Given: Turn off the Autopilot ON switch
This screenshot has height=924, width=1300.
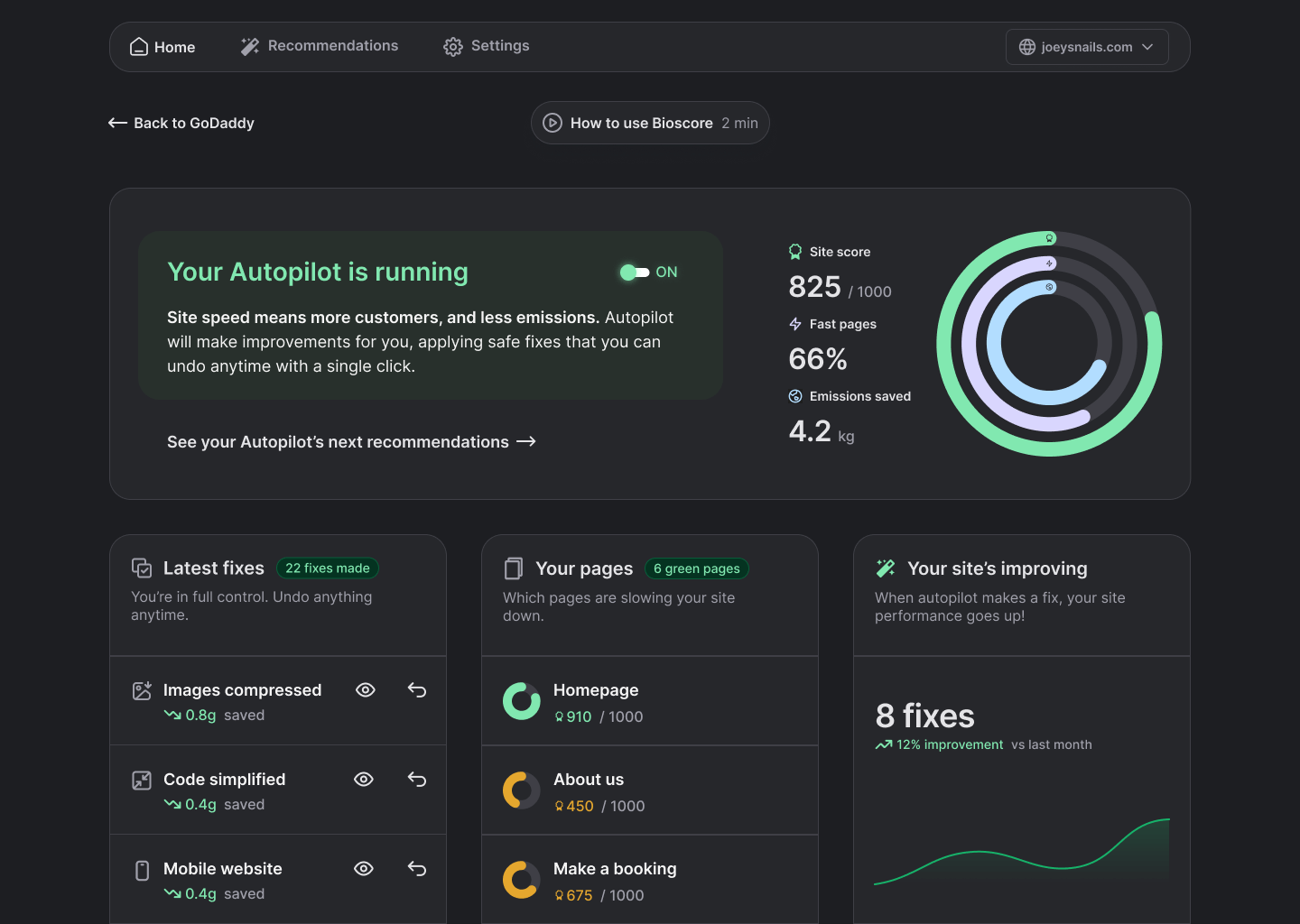Looking at the screenshot, I should point(635,273).
